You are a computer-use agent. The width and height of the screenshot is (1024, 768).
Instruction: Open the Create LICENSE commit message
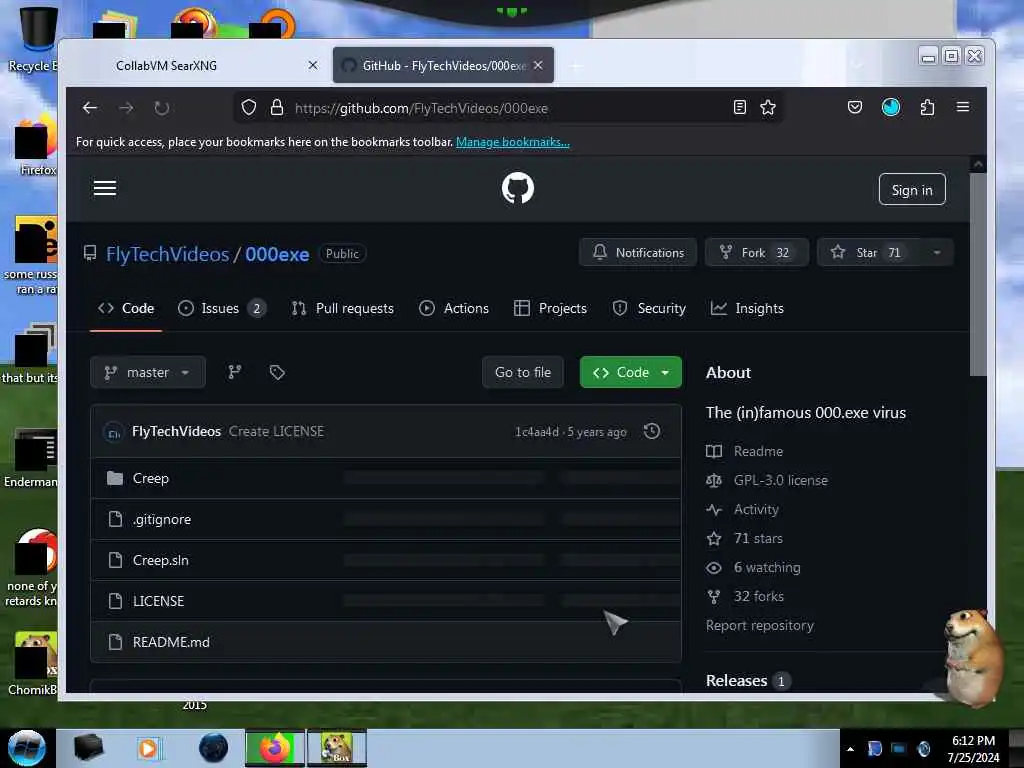(x=276, y=432)
